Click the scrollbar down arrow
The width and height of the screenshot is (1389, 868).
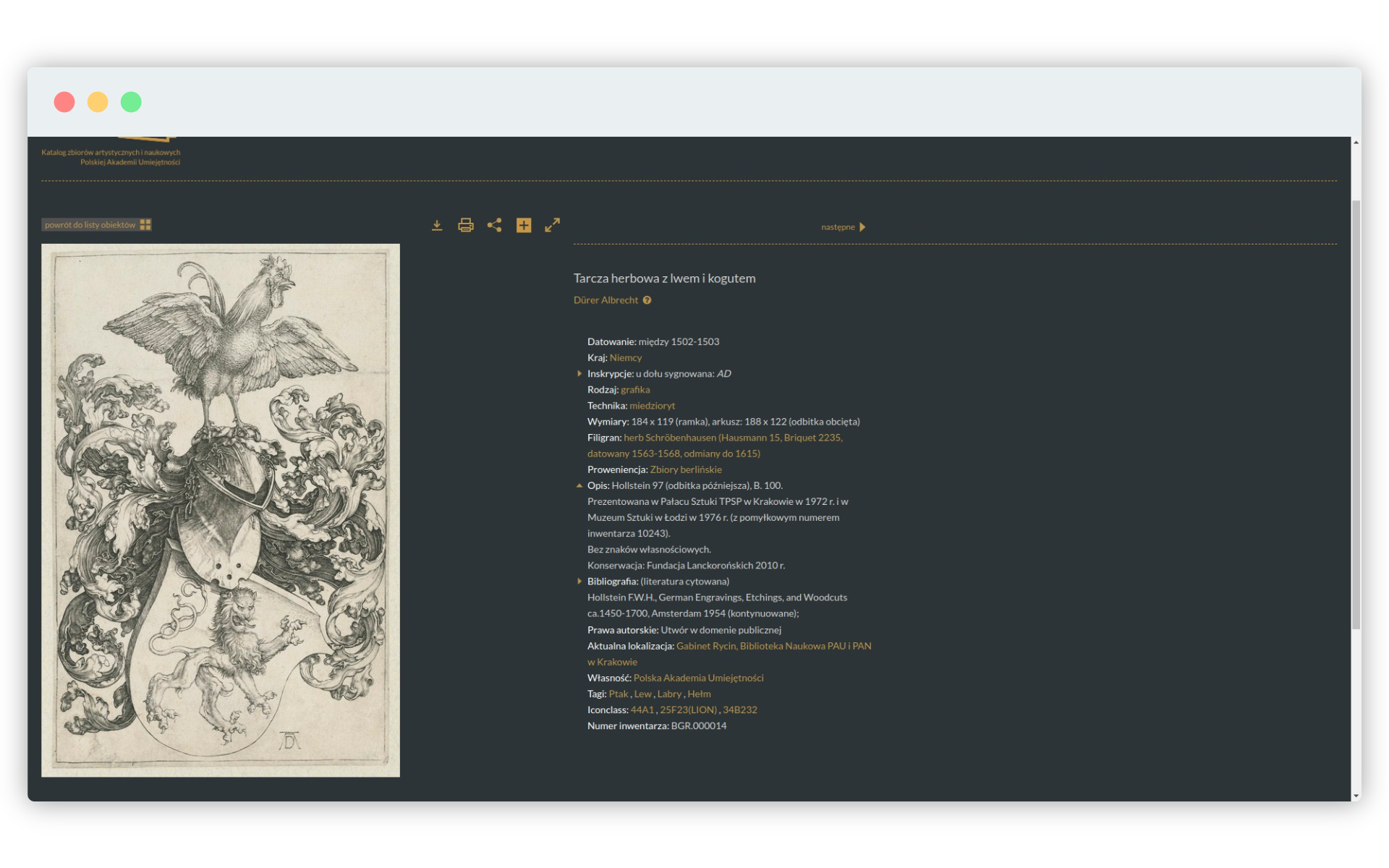(1356, 796)
